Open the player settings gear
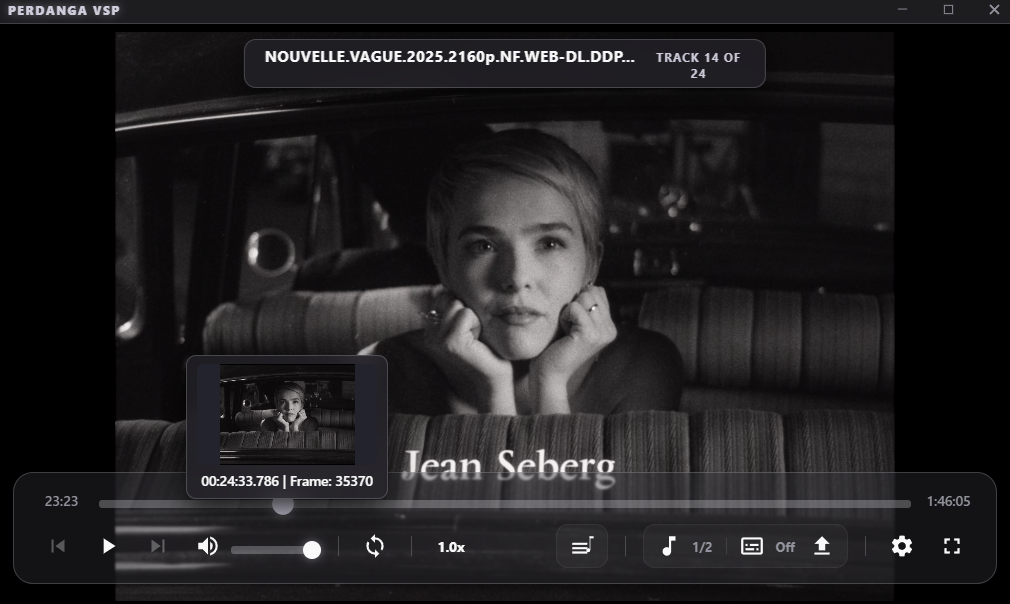 point(901,546)
